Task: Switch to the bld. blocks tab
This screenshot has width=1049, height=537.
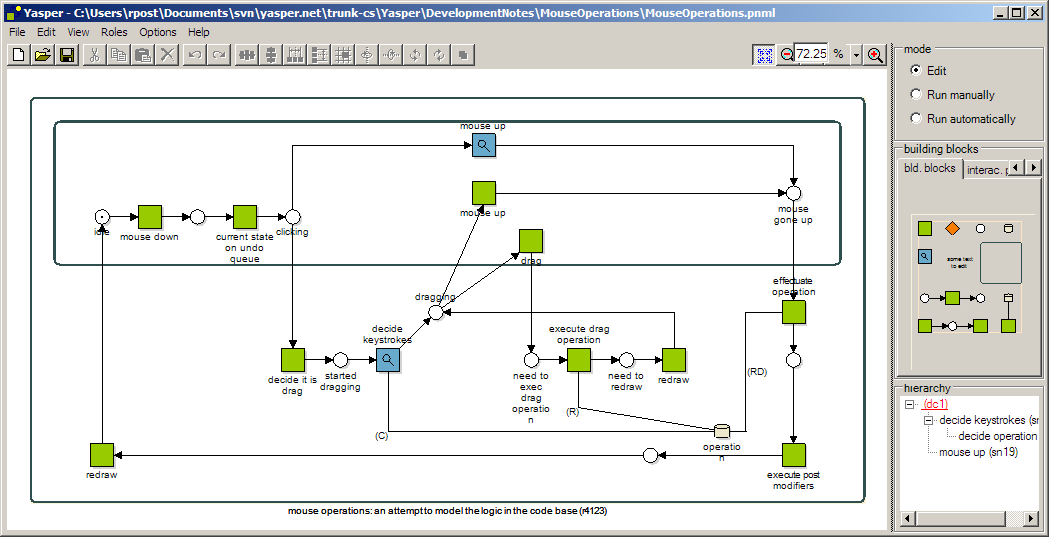Action: (x=930, y=169)
